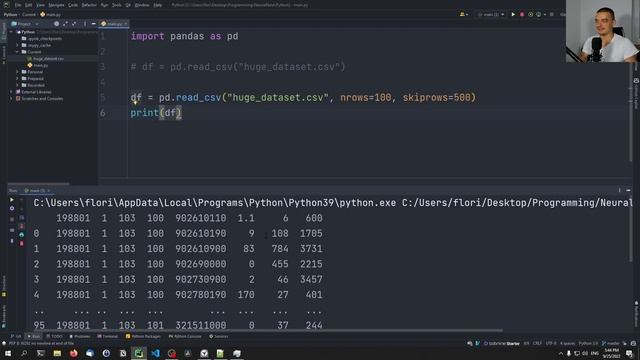640x360 pixels.
Task: Click the taskbar clock showing date and time
Action: 611,353
